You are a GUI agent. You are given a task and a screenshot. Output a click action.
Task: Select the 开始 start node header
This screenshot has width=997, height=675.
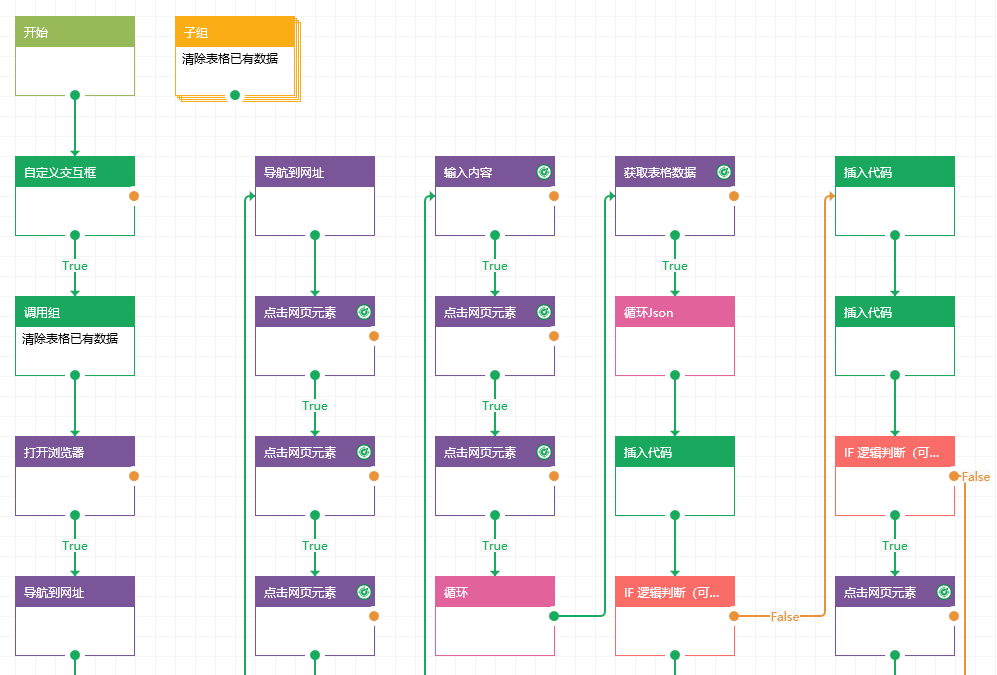coord(75,32)
